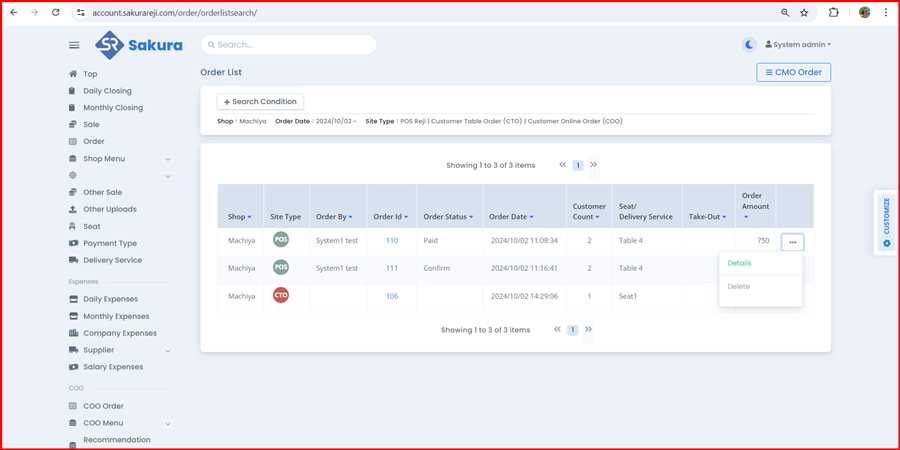Select Details from the context menu

pos(739,263)
